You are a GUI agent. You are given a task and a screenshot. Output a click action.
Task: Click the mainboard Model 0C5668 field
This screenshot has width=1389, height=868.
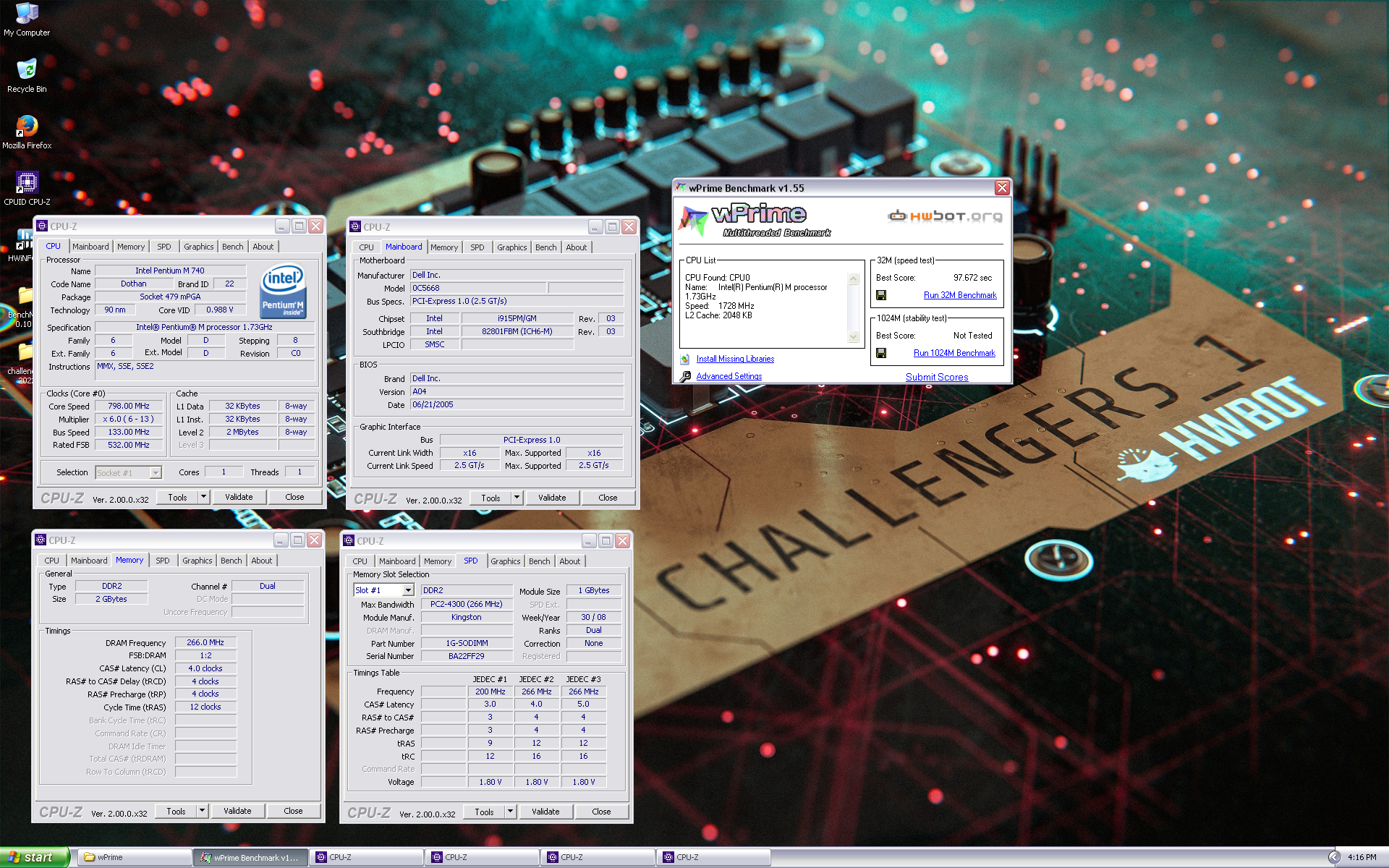tap(478, 288)
